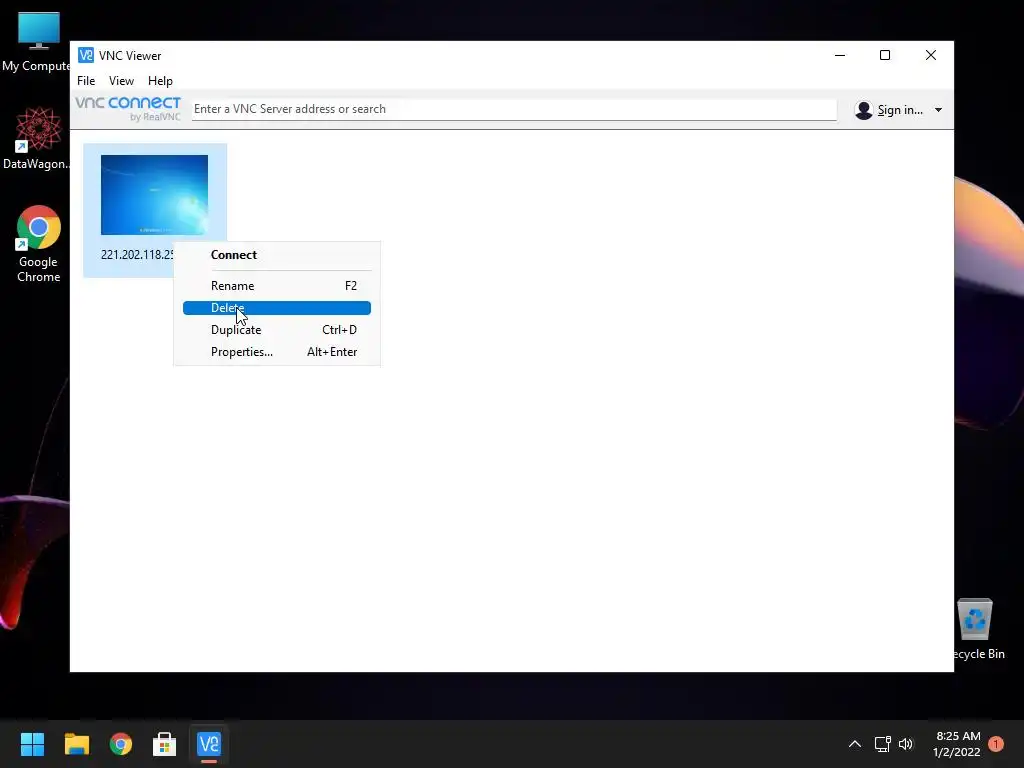Launch Chrome from the taskbar

121,744
